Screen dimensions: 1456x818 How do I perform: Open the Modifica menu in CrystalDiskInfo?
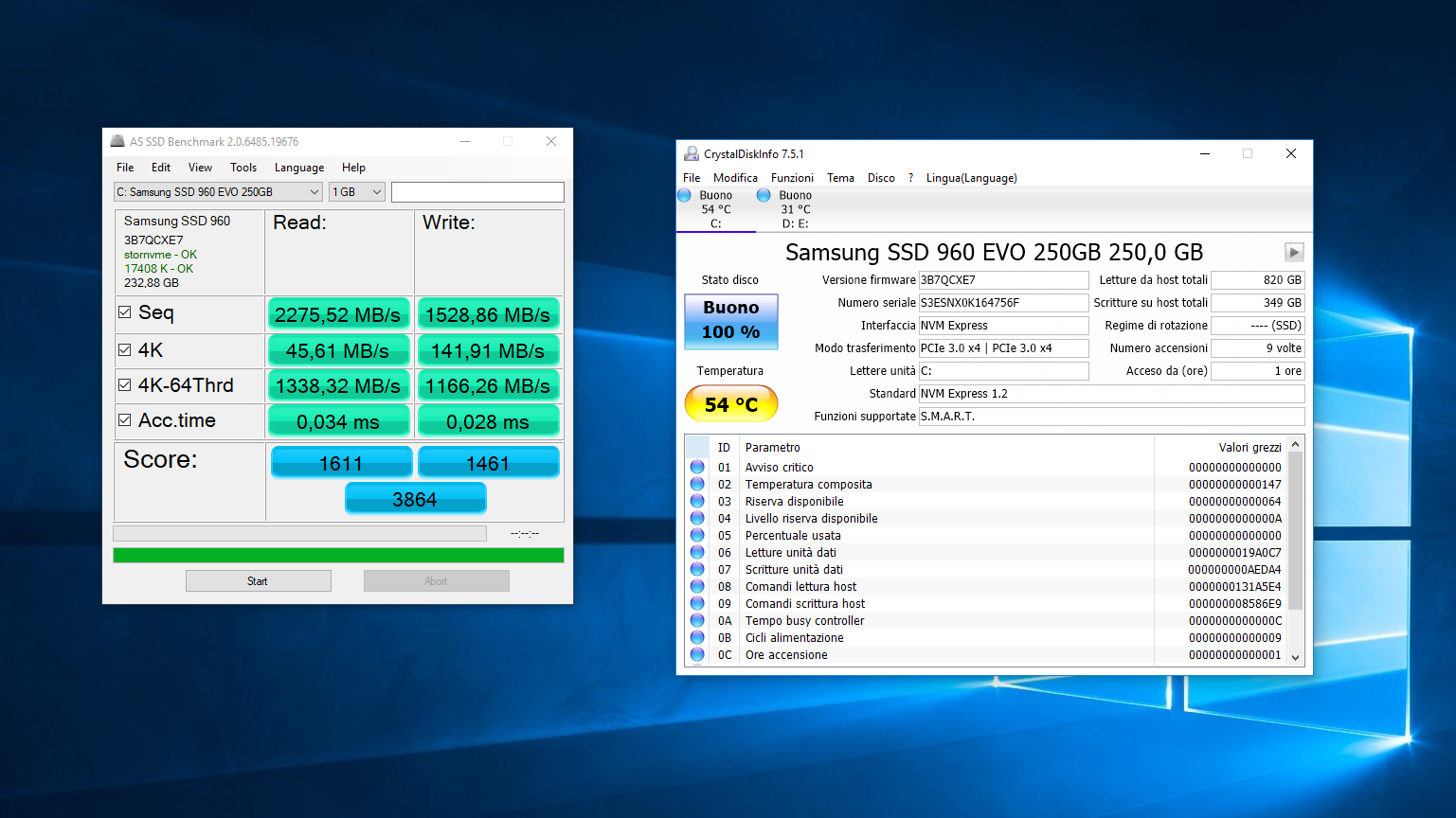(x=735, y=178)
